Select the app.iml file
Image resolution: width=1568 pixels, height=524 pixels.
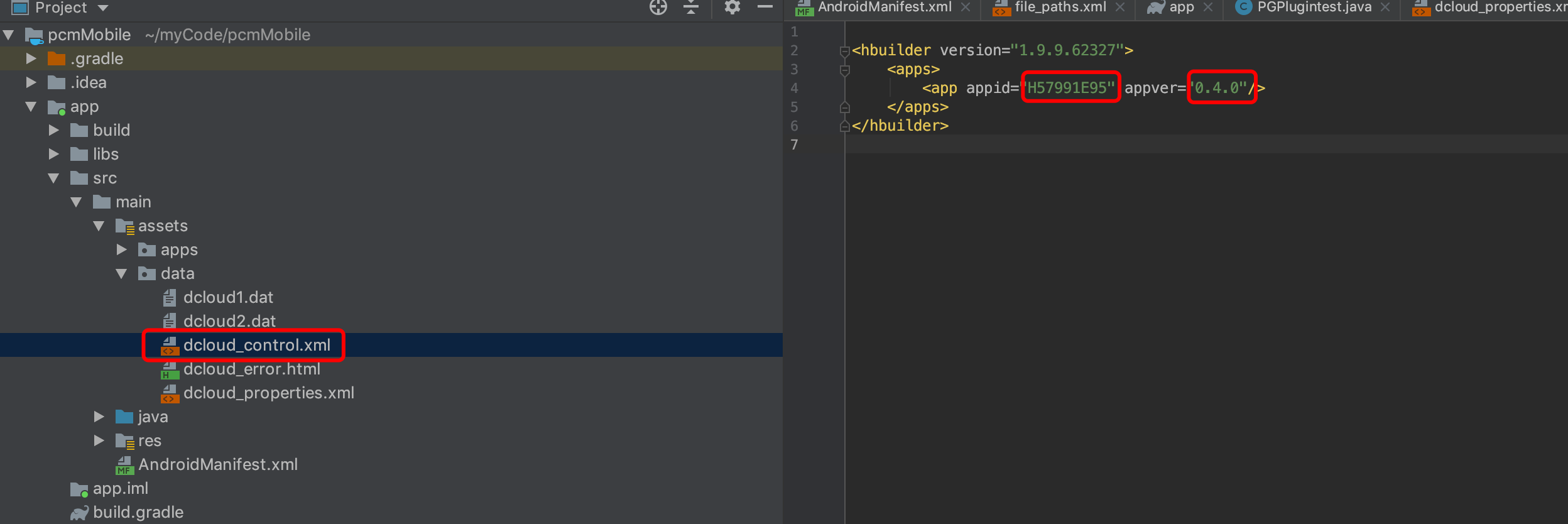pyautogui.click(x=121, y=489)
